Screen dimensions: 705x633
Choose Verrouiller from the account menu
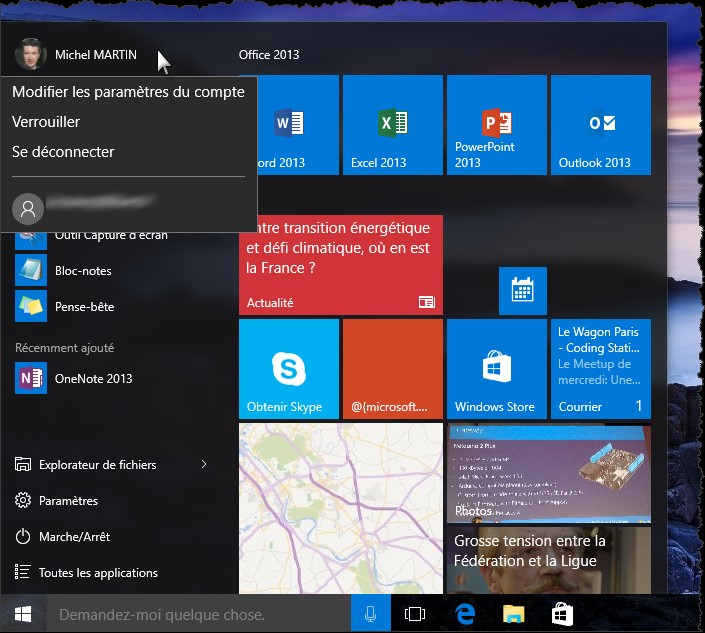(x=46, y=122)
